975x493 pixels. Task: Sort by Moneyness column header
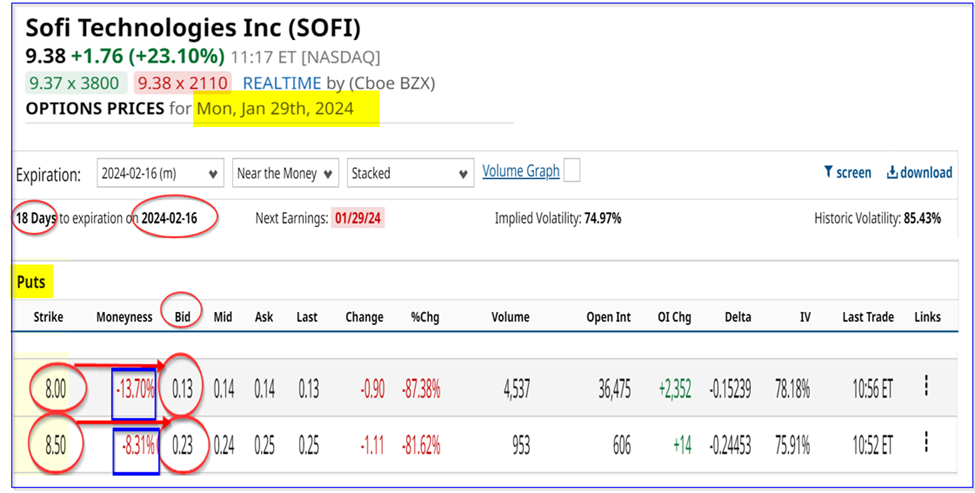tap(124, 317)
